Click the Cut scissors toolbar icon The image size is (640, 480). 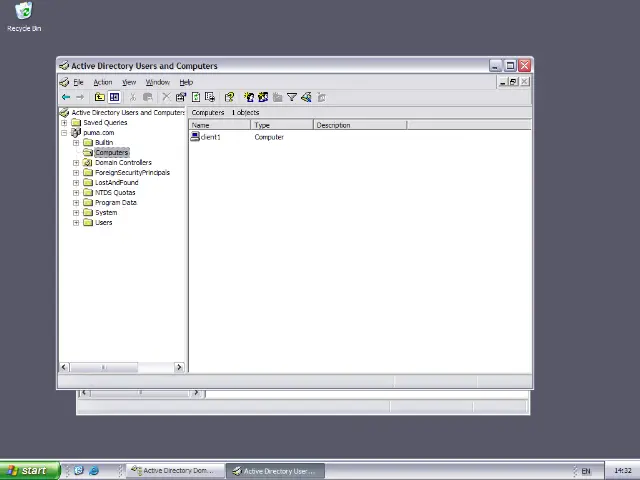point(133,97)
